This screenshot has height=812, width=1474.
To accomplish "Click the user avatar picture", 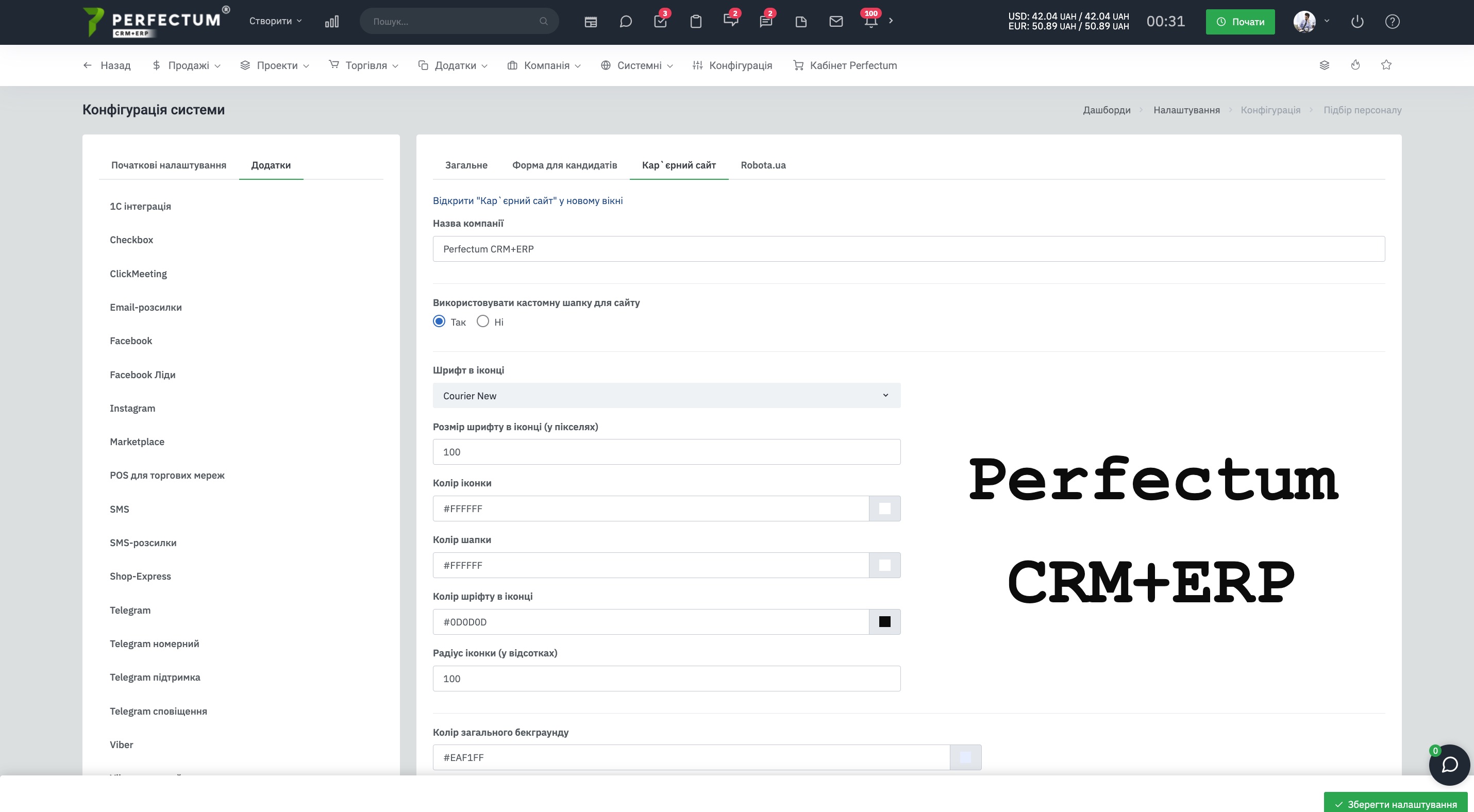I will (1304, 22).
